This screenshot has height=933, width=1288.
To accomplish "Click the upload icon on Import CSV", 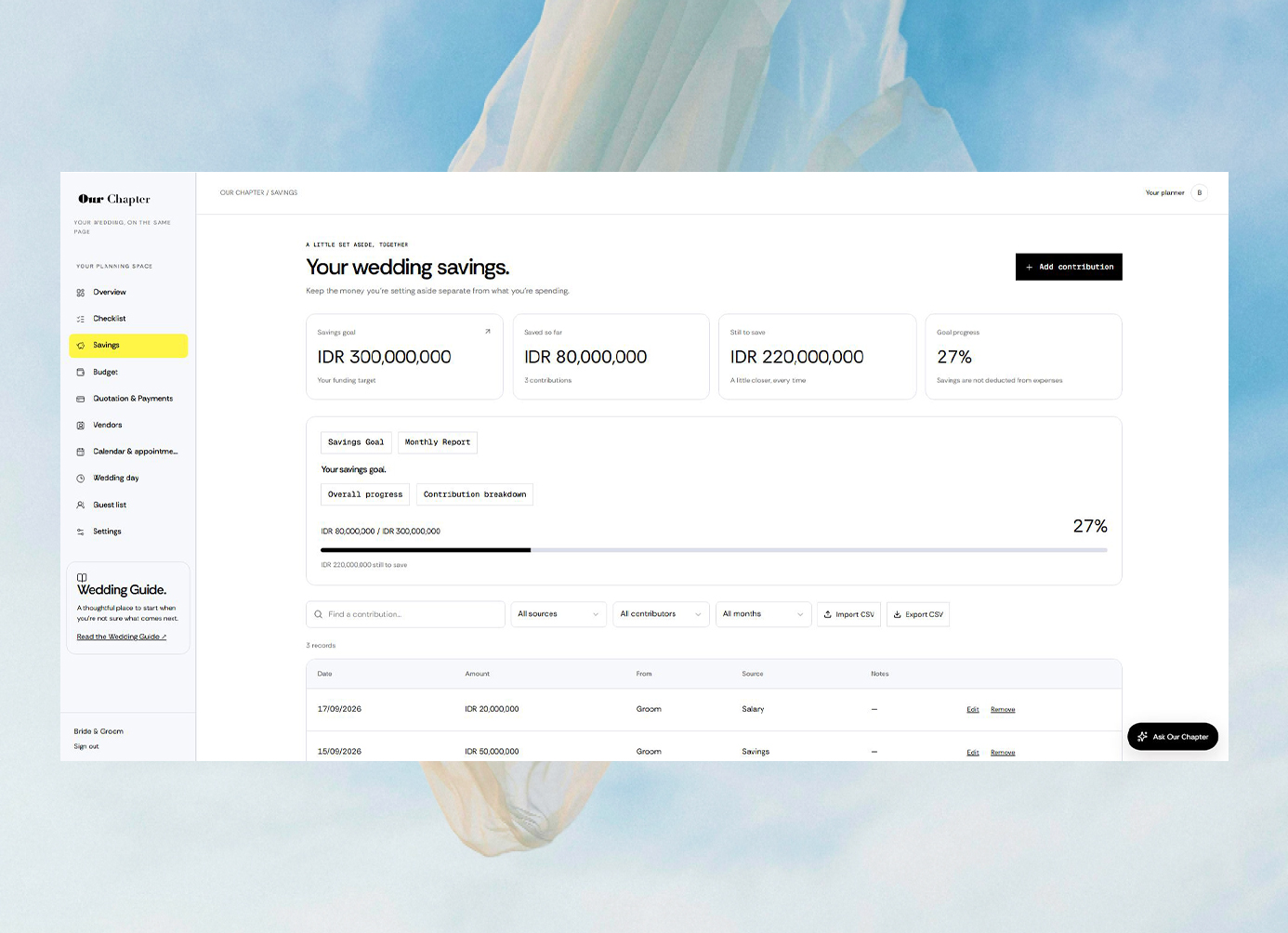I will pos(828,614).
